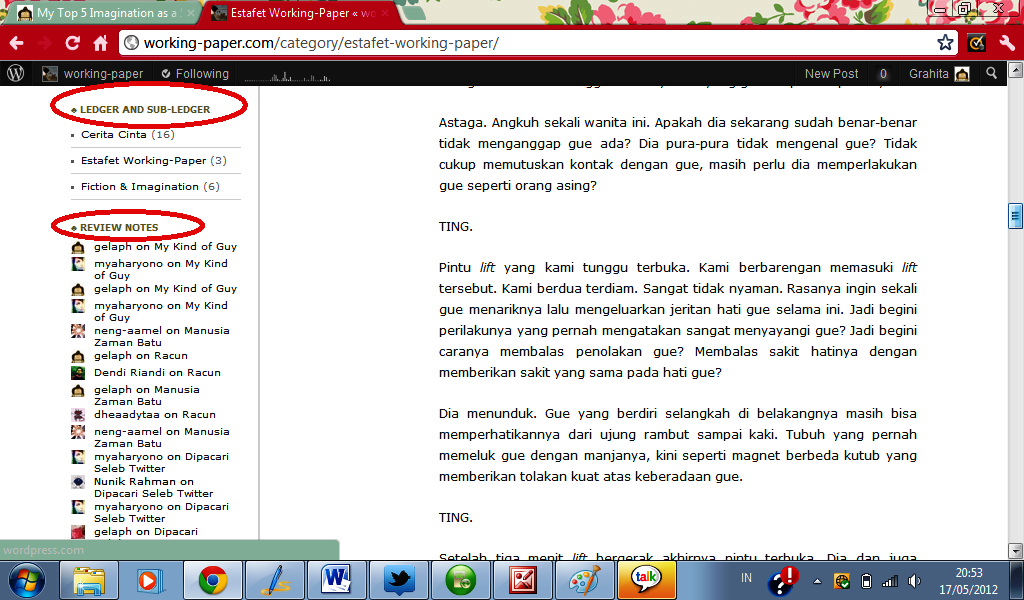Screen dimensions: 1024x600
Task: Open Google Talk from the taskbar
Action: pyautogui.click(x=645, y=580)
